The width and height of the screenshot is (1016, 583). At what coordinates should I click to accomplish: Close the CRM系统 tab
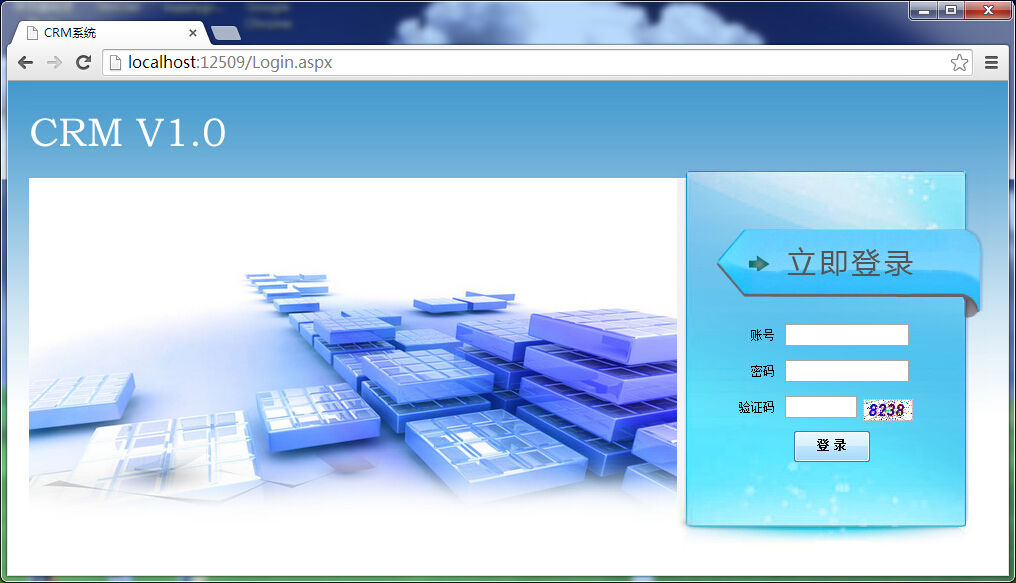click(193, 33)
